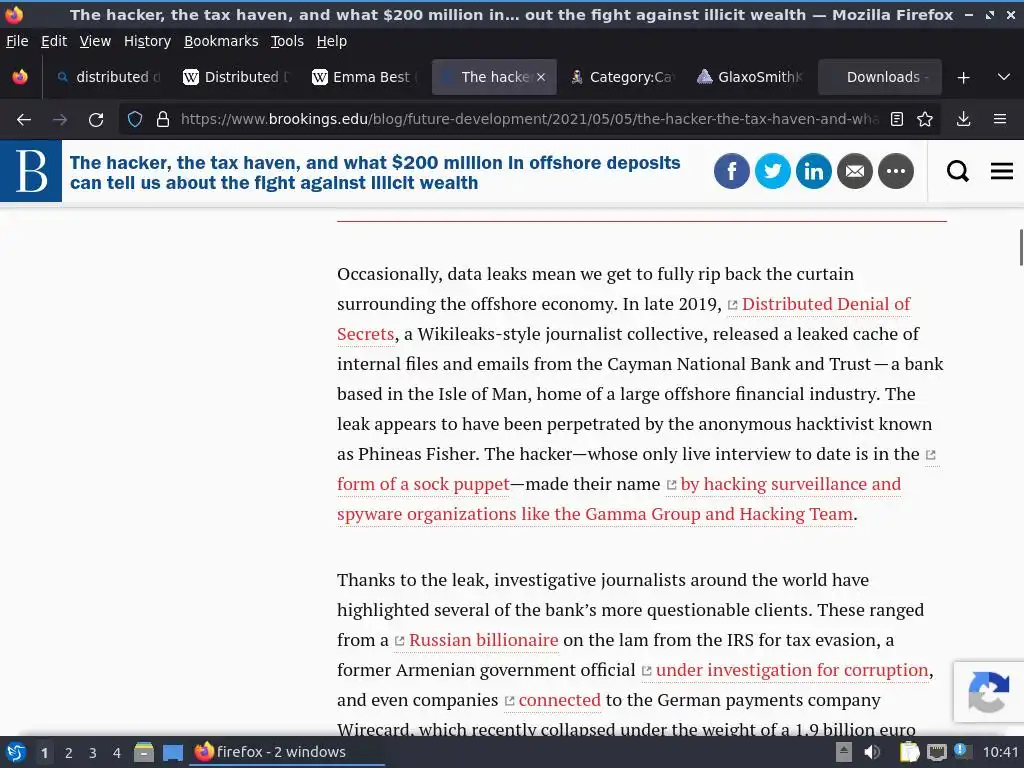Open the History menu

(x=147, y=41)
